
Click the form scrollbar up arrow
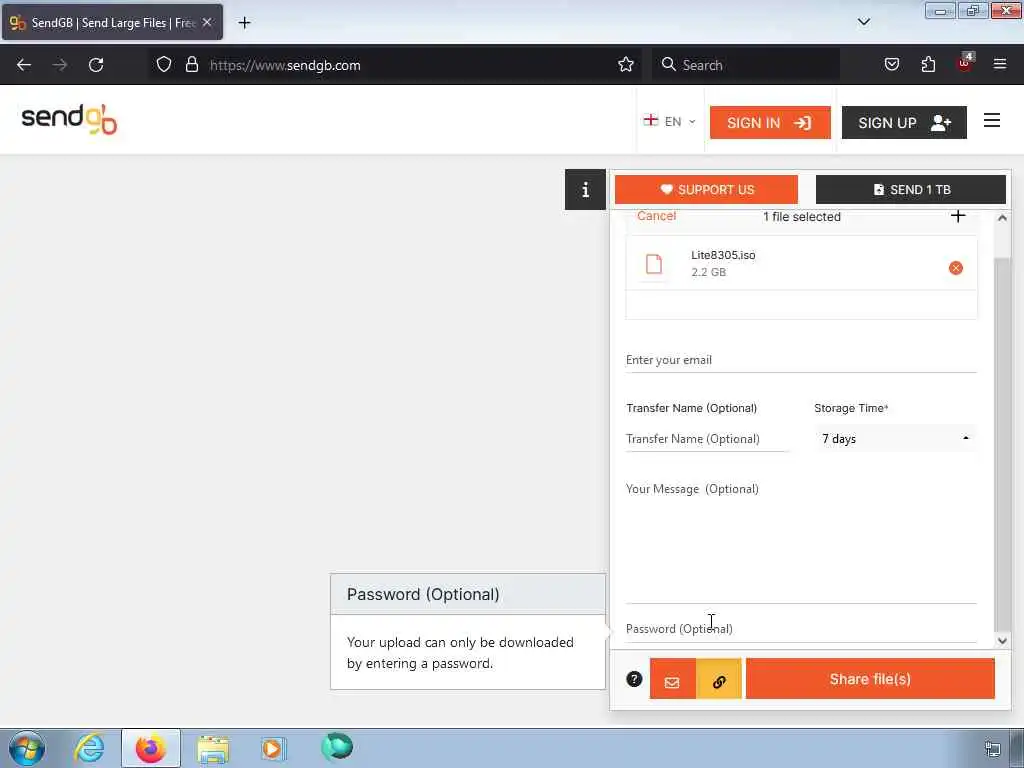[1002, 218]
